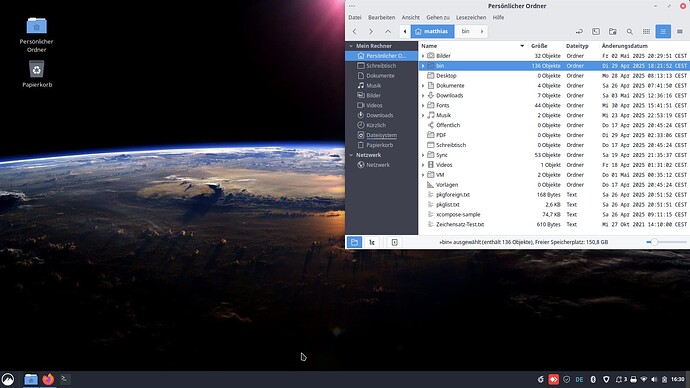690x388 pixels.
Task: Expand the Fonts folder row
Action: tap(423, 106)
